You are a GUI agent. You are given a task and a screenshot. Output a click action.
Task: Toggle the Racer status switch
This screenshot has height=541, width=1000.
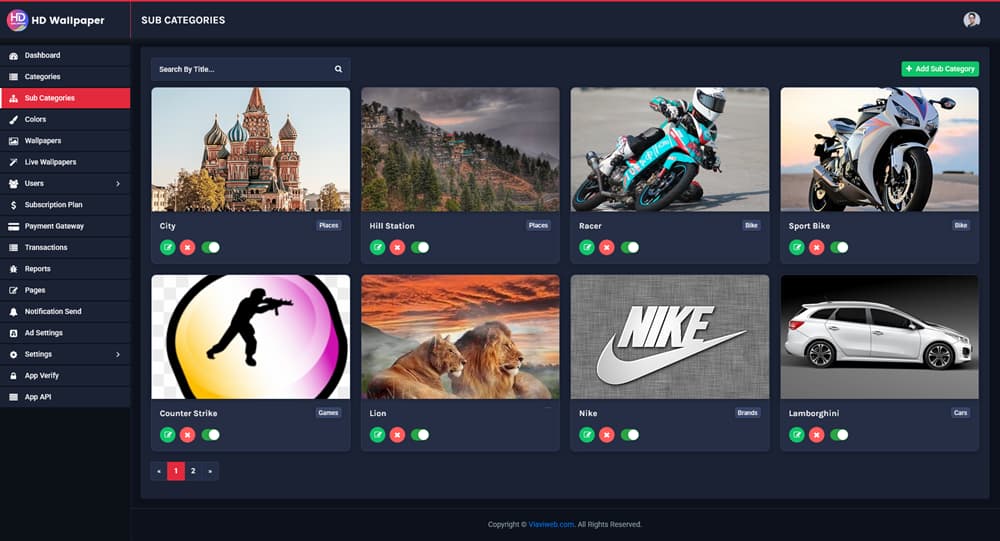pyautogui.click(x=629, y=248)
